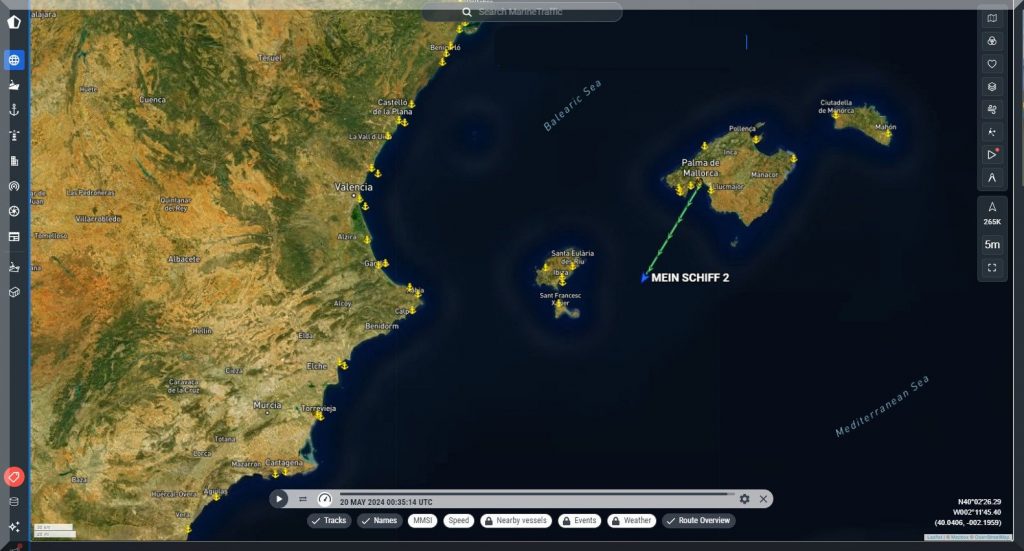Image resolution: width=1024 pixels, height=551 pixels.
Task: Click the 5m time interval selector
Action: click(x=991, y=244)
